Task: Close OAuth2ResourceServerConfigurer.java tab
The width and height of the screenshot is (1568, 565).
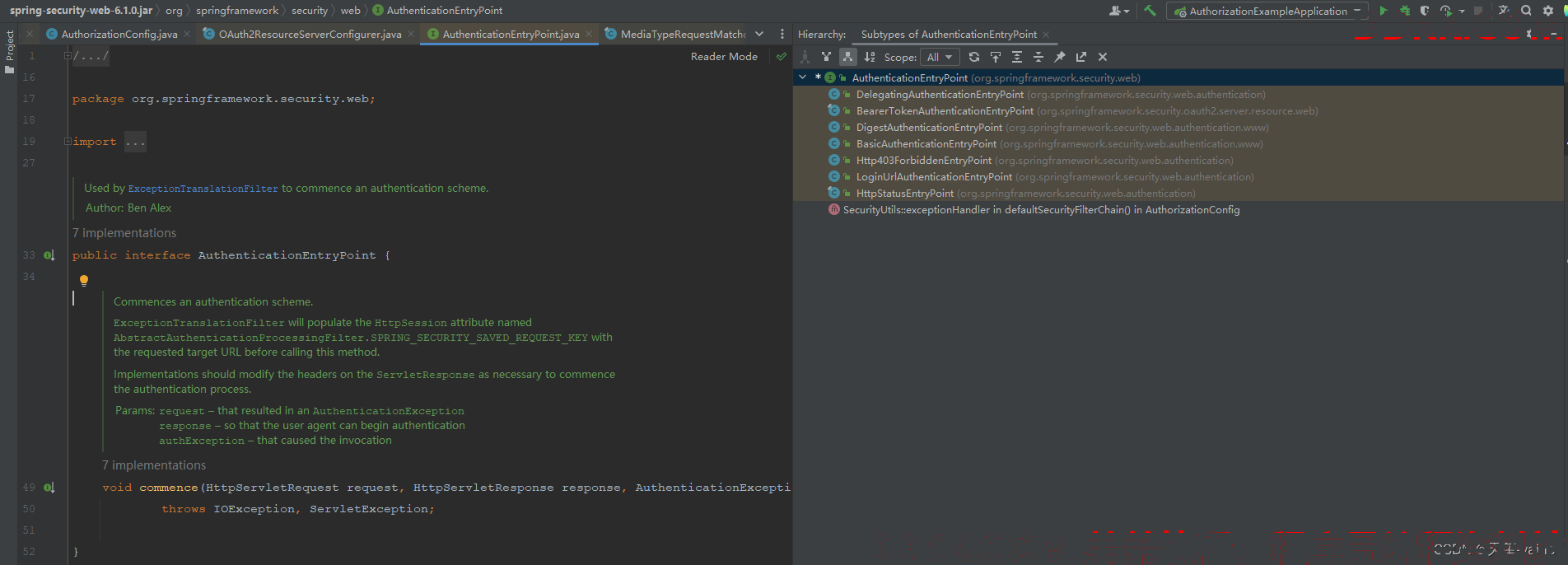Action: [x=411, y=34]
